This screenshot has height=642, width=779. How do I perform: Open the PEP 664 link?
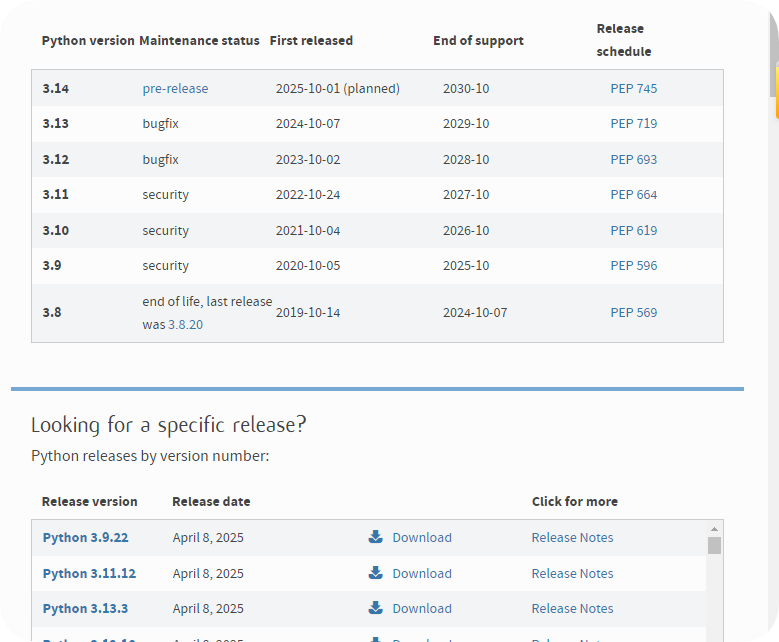[x=634, y=195]
